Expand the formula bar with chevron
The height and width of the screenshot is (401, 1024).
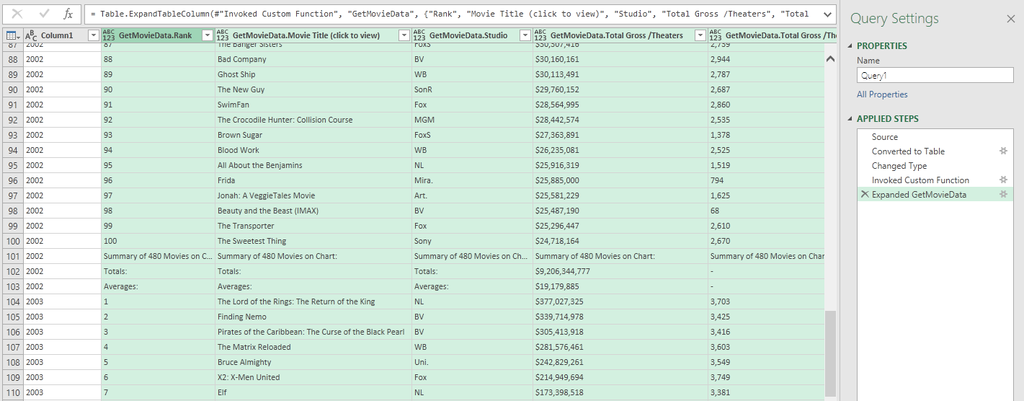[828, 14]
